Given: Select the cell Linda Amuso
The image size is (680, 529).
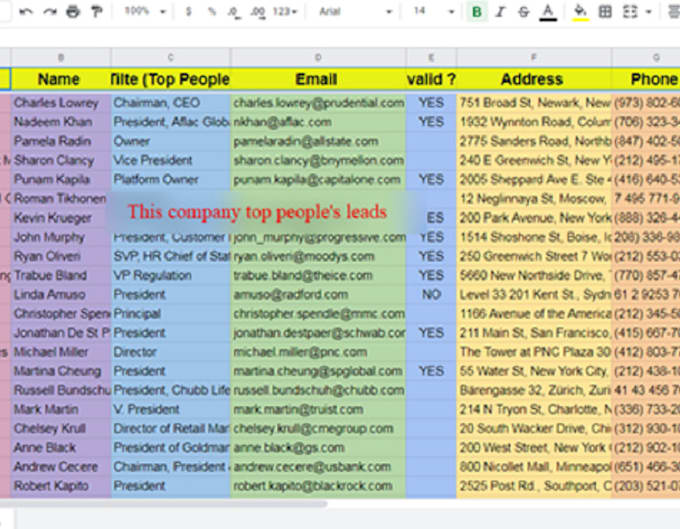Looking at the screenshot, I should (61, 294).
